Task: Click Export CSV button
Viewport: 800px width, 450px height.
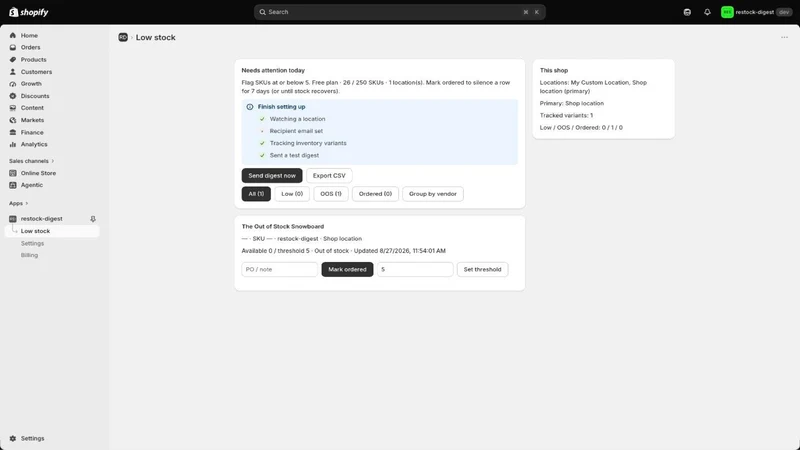Action: coord(329,176)
